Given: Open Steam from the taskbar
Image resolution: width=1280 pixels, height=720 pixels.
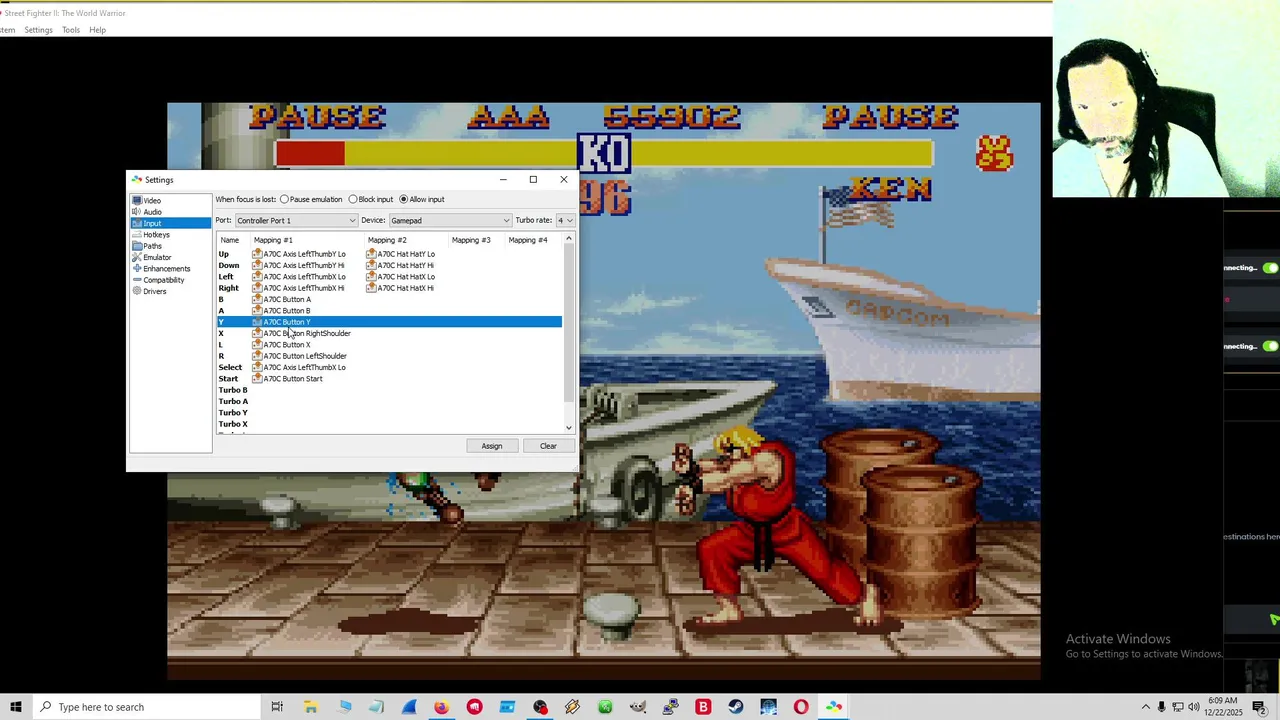Looking at the screenshot, I should 736,707.
